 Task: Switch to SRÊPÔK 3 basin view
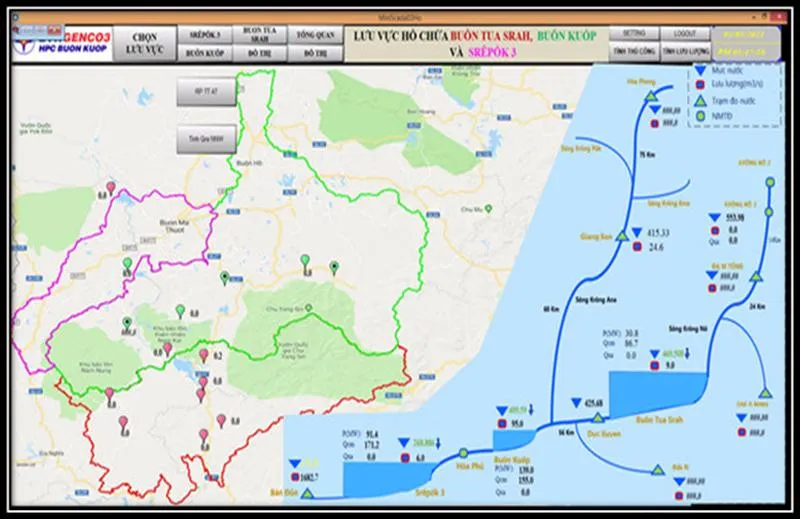point(206,33)
